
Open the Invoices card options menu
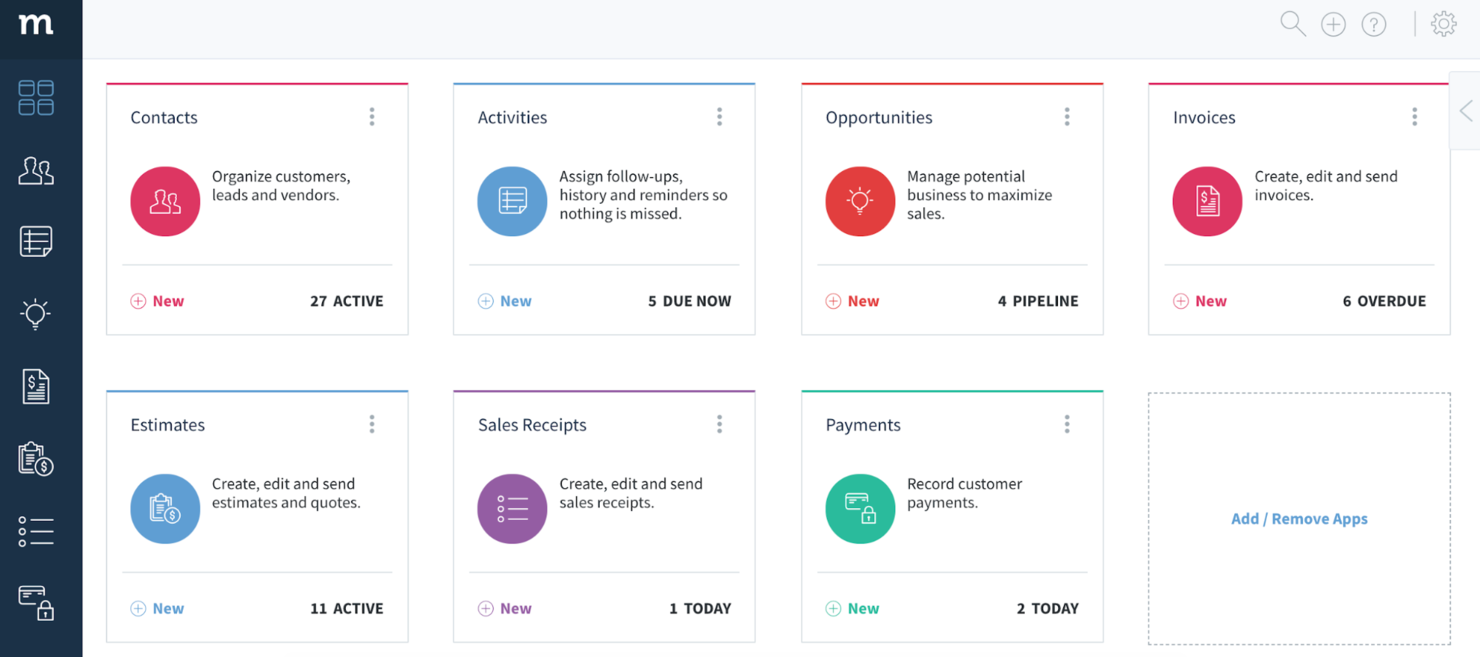(x=1415, y=116)
